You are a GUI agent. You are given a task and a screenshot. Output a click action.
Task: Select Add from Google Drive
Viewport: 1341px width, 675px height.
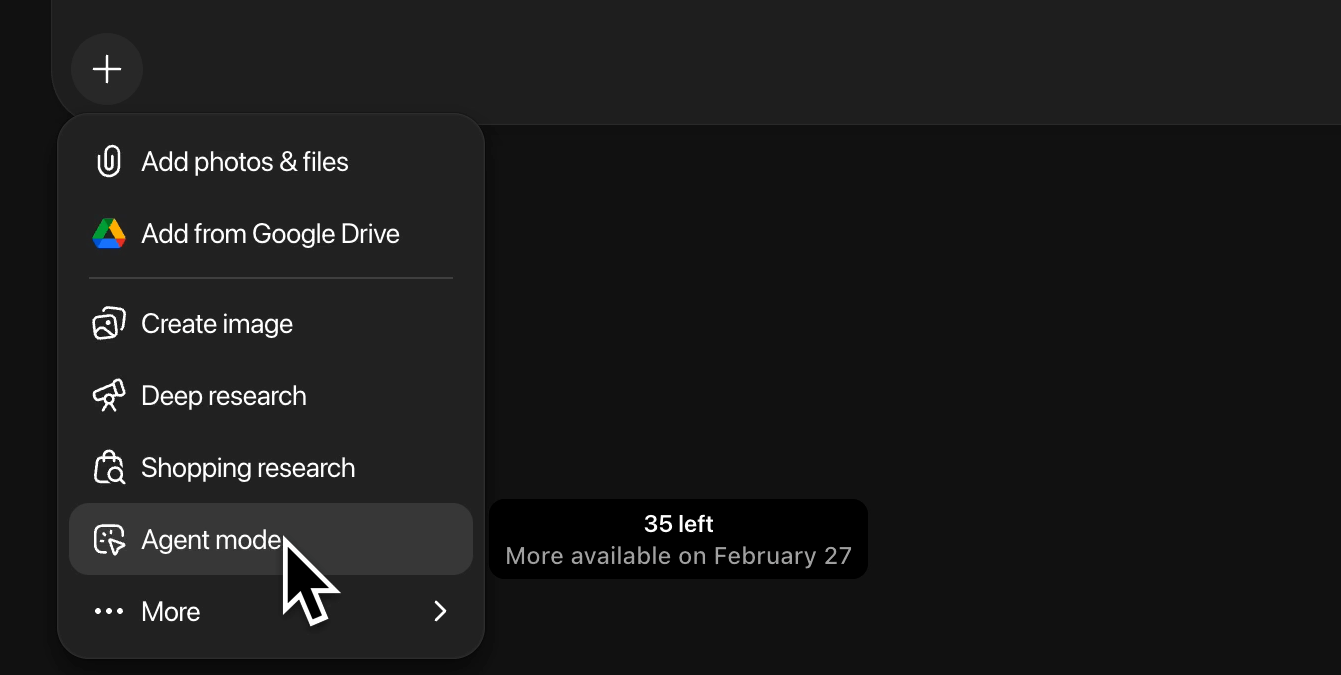click(270, 233)
